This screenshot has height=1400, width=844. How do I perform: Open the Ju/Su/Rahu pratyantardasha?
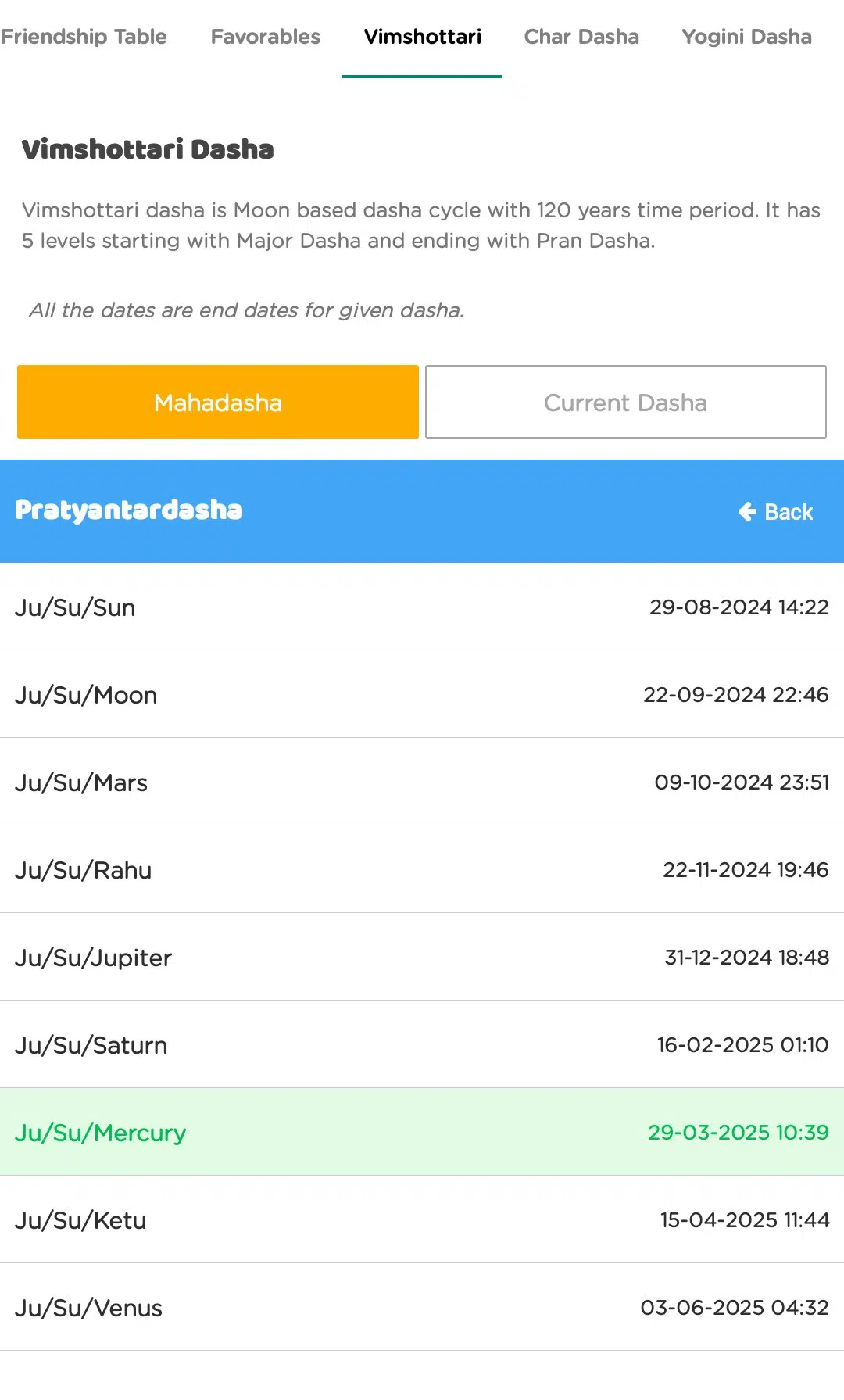(x=422, y=869)
